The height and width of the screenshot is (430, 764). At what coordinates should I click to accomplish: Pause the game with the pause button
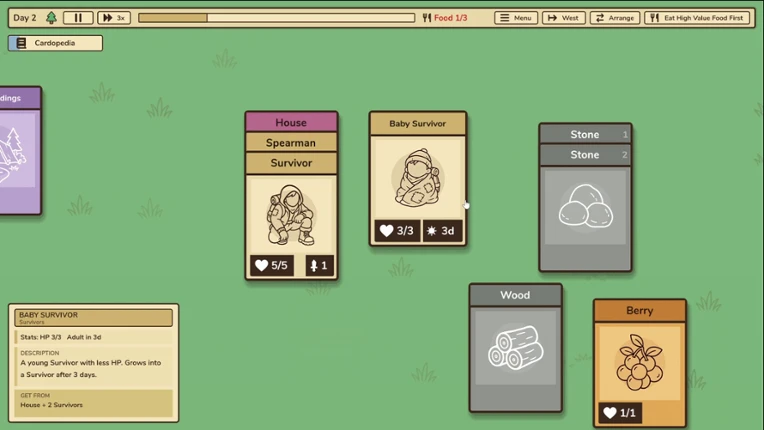(78, 18)
